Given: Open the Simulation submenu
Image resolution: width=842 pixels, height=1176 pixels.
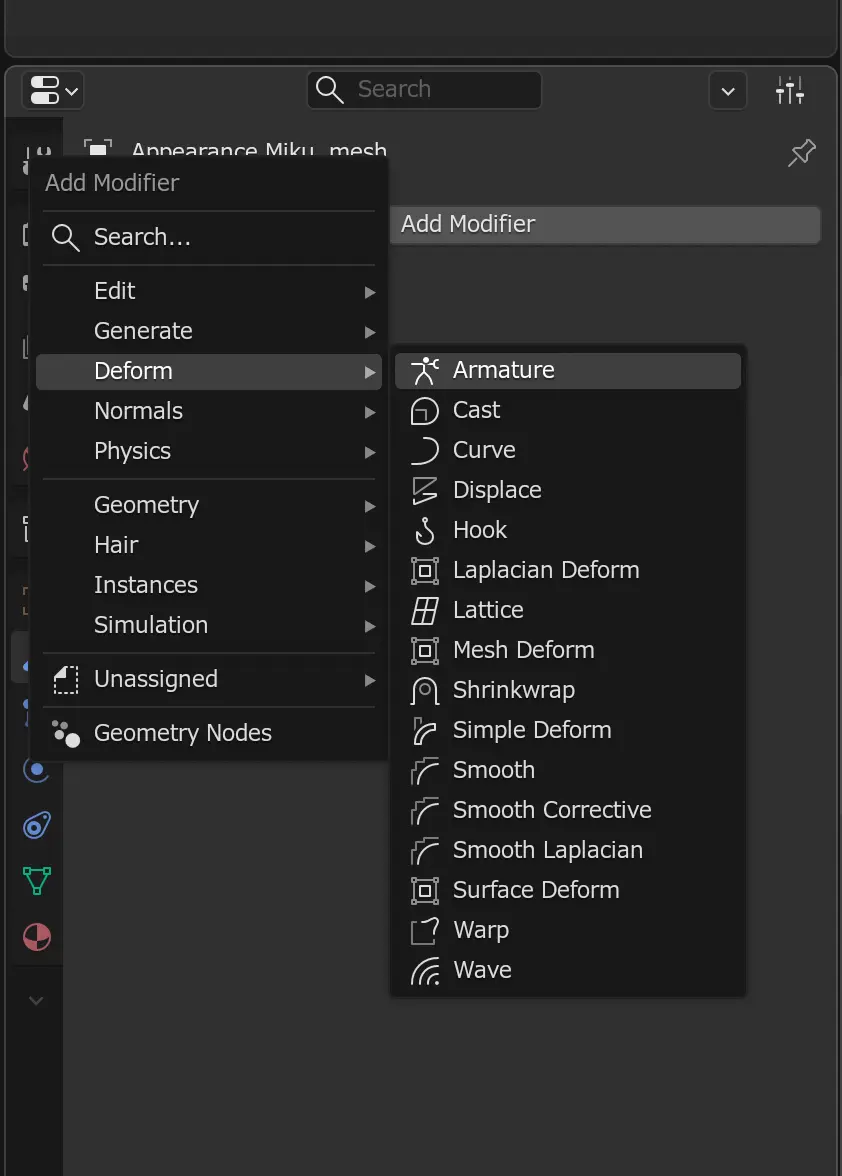Looking at the screenshot, I should 208,626.
